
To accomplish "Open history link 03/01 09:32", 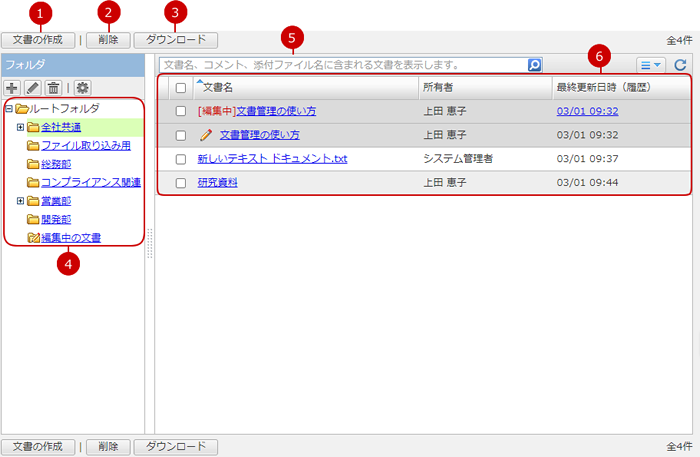I will pos(588,111).
